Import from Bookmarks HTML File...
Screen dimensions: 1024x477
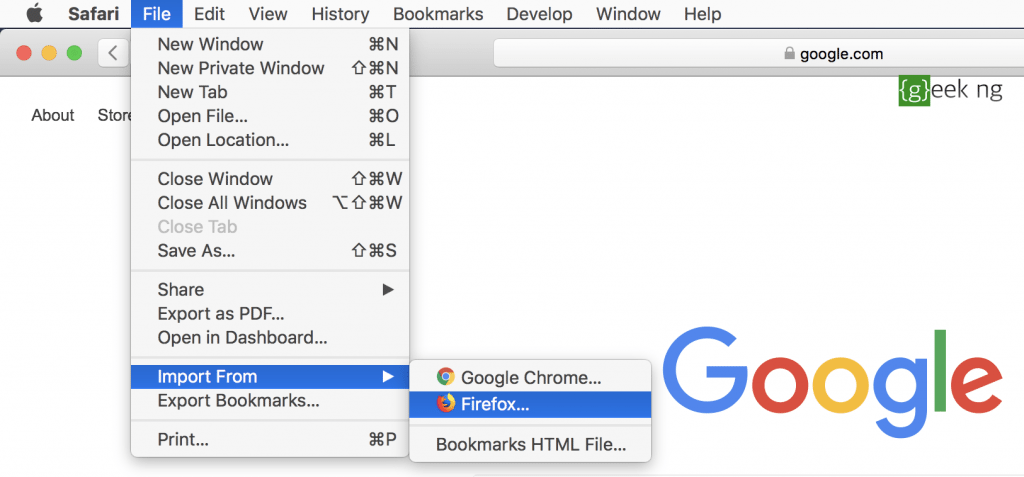(x=530, y=445)
